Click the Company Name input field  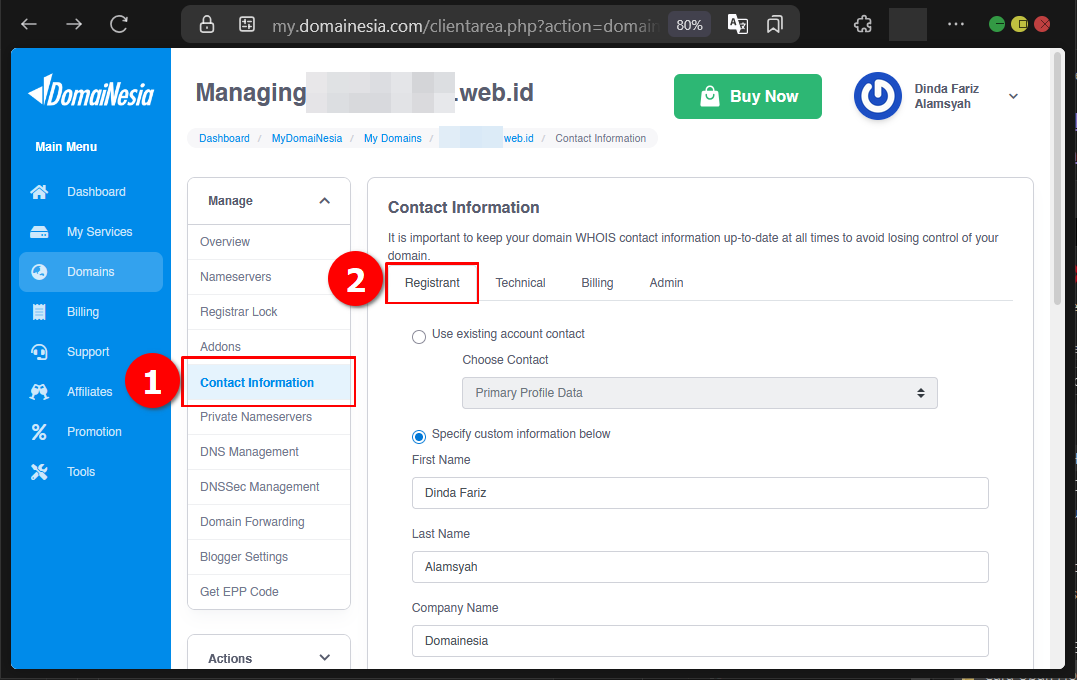700,641
